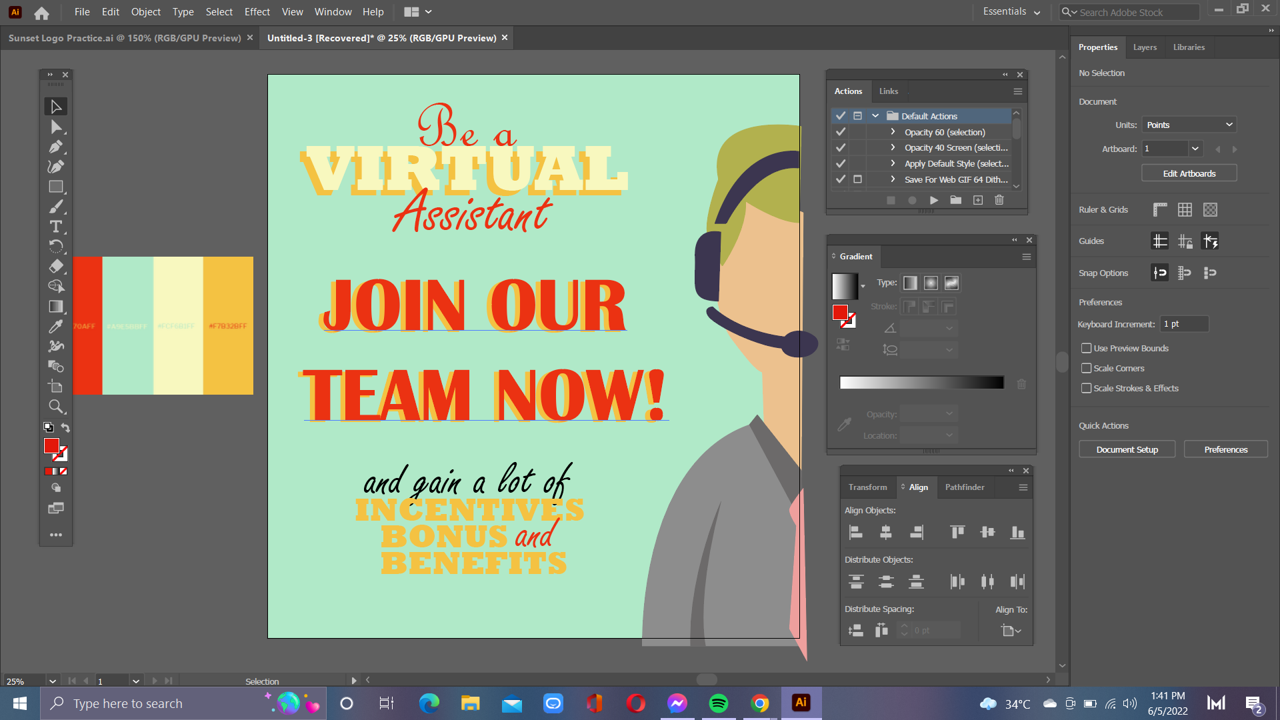The height and width of the screenshot is (720, 1280).
Task: Switch to the Pathfinder tab
Action: (965, 487)
